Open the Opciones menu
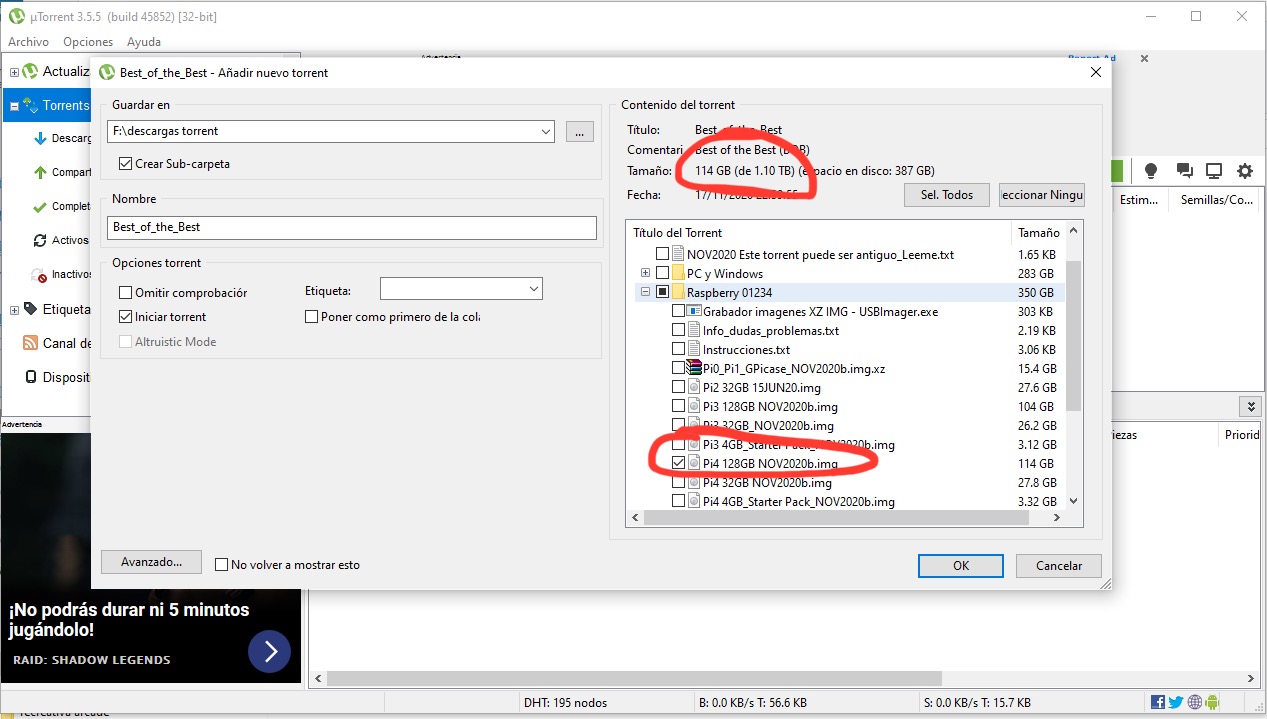Screen dimensions: 1267x719 coord(88,42)
